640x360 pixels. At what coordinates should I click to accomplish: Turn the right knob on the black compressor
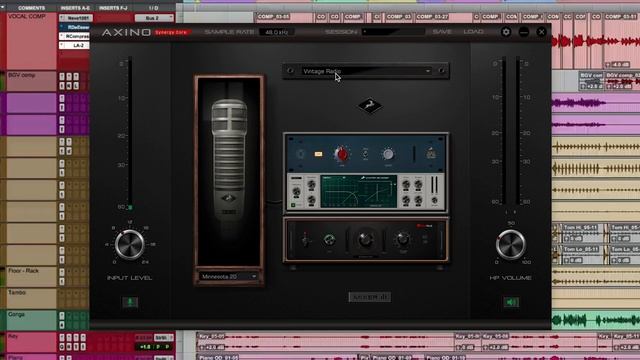402,239
